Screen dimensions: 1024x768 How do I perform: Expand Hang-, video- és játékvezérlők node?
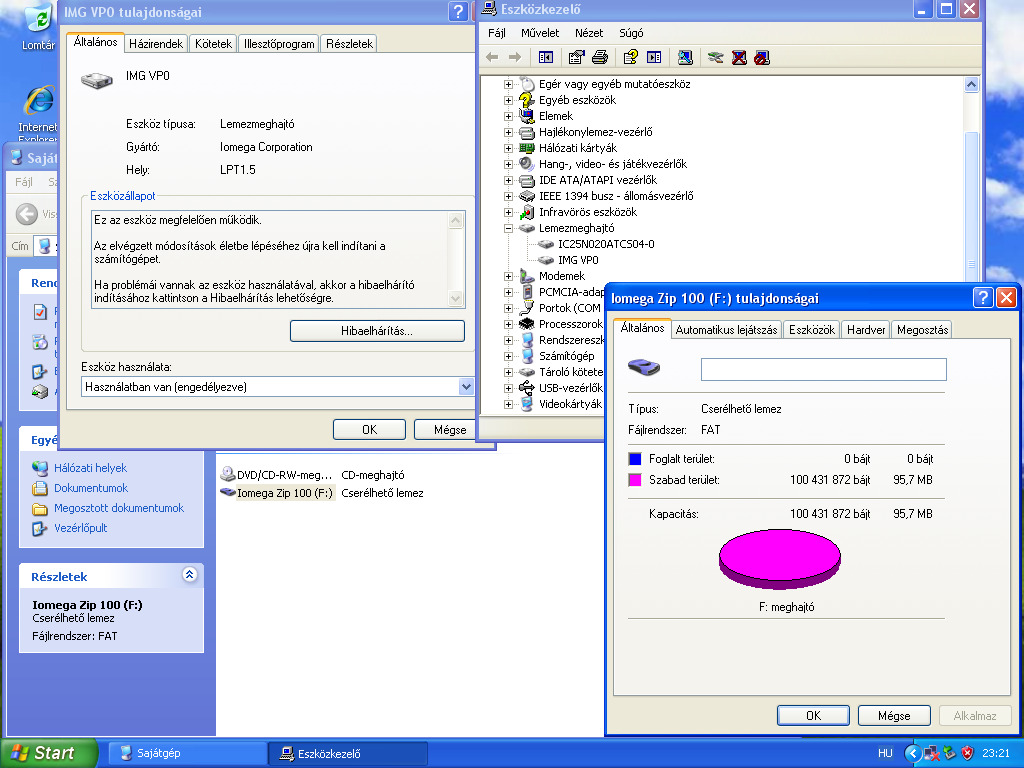pyautogui.click(x=508, y=164)
